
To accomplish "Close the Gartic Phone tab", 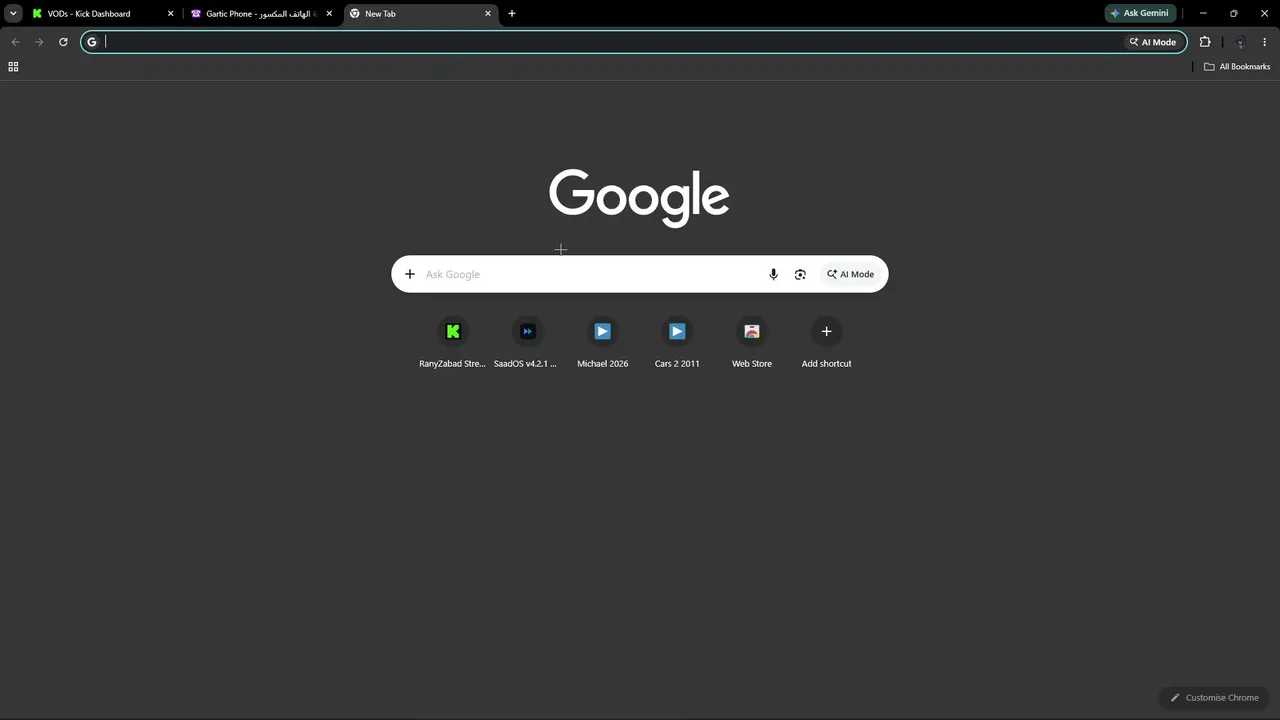I will [x=329, y=14].
